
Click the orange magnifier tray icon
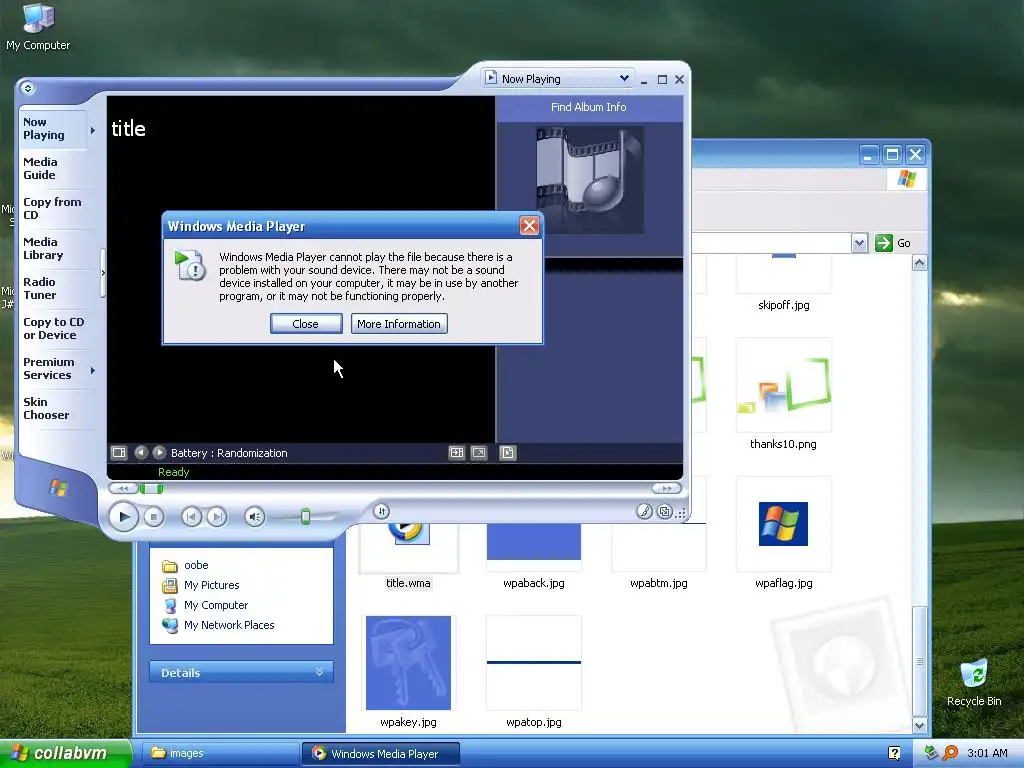click(x=950, y=753)
